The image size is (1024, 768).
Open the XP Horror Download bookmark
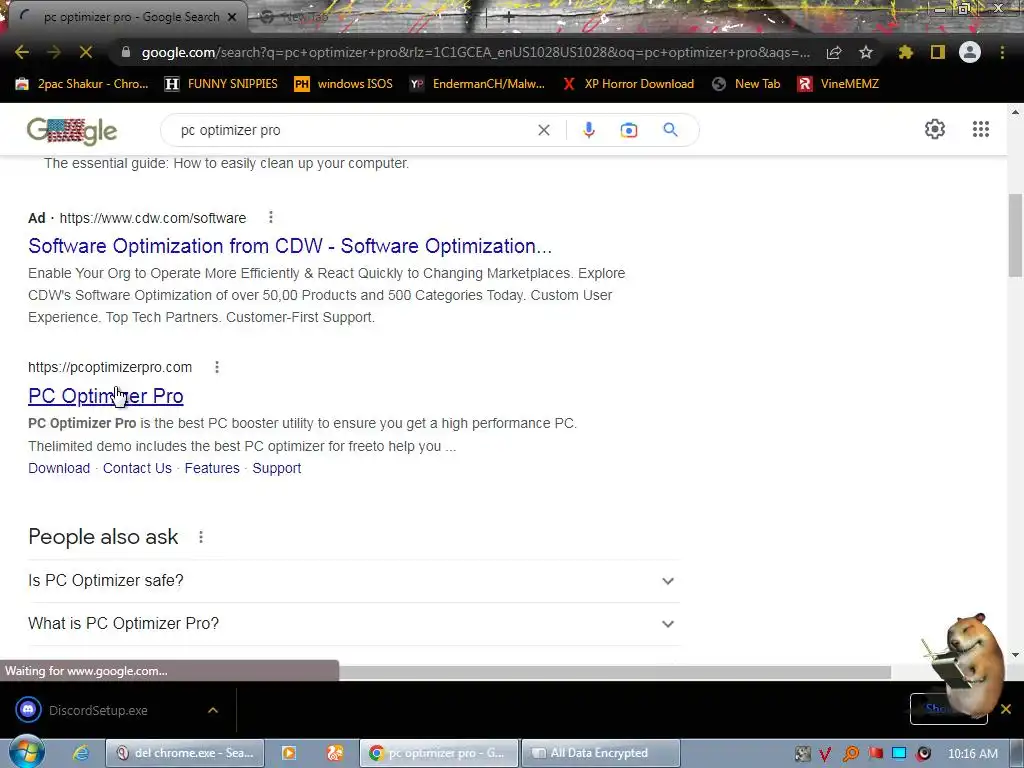click(x=628, y=84)
